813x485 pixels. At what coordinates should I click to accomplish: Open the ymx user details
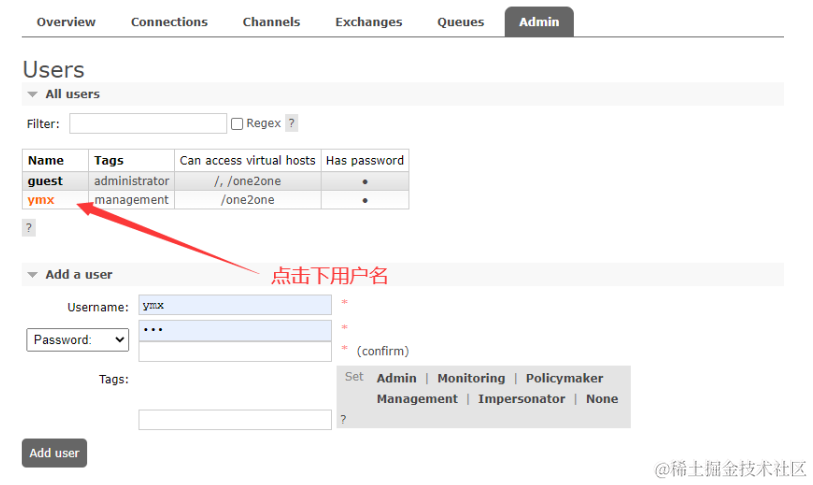[x=41, y=200]
